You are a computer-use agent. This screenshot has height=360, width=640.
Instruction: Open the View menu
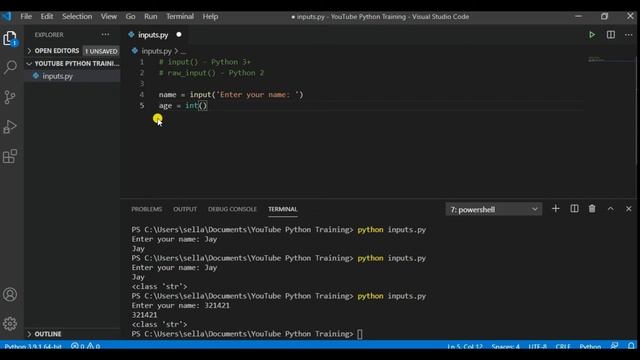pyautogui.click(x=109, y=16)
